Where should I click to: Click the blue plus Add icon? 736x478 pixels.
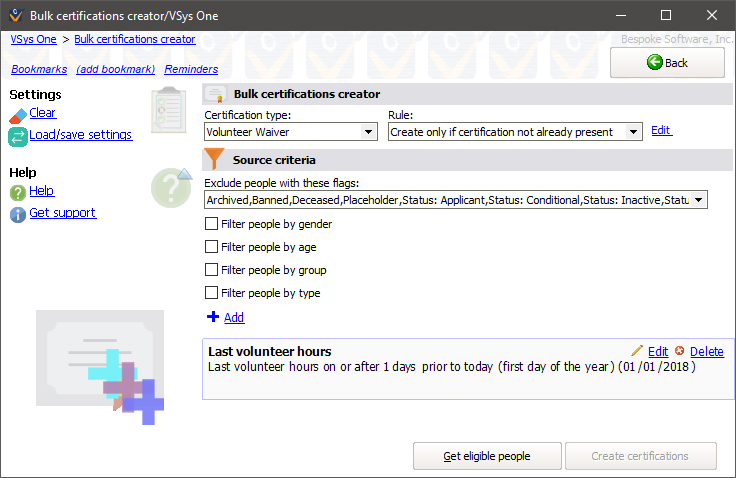(x=212, y=317)
